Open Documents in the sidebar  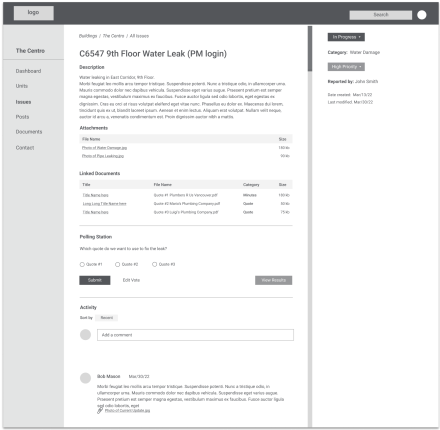pyautogui.click(x=29, y=132)
